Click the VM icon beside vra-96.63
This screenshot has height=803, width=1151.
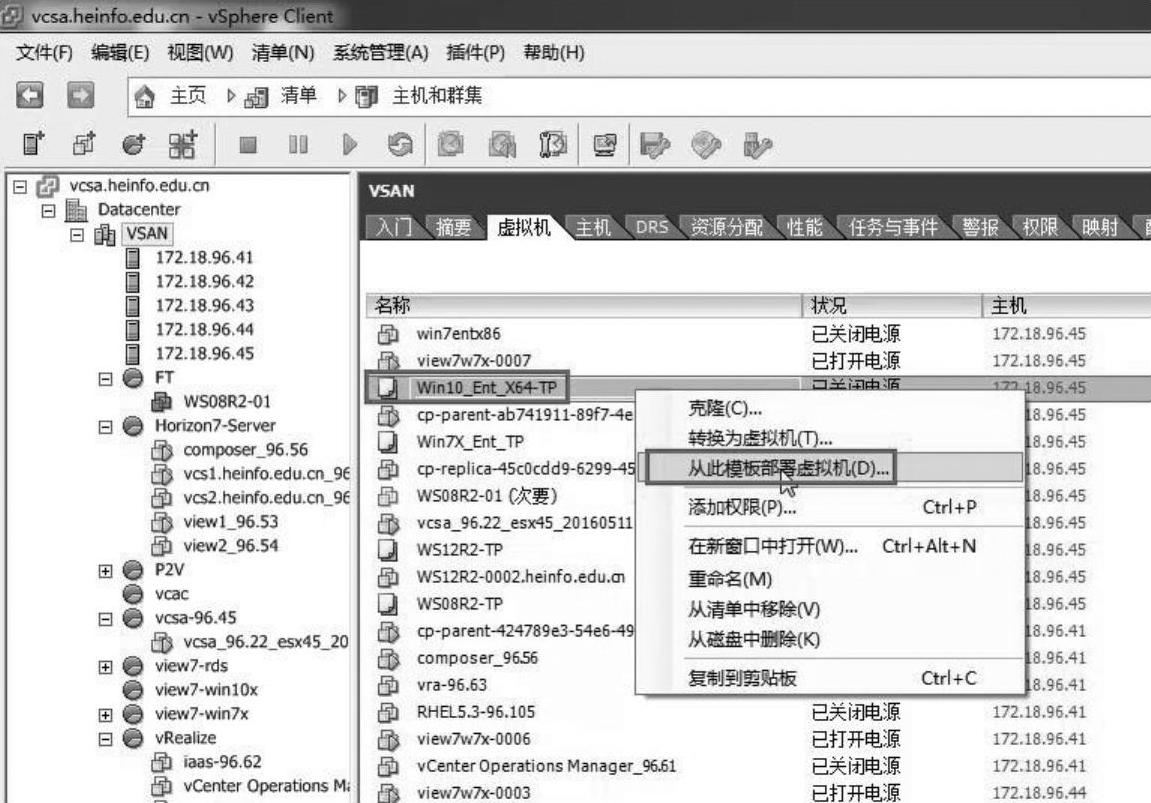388,685
